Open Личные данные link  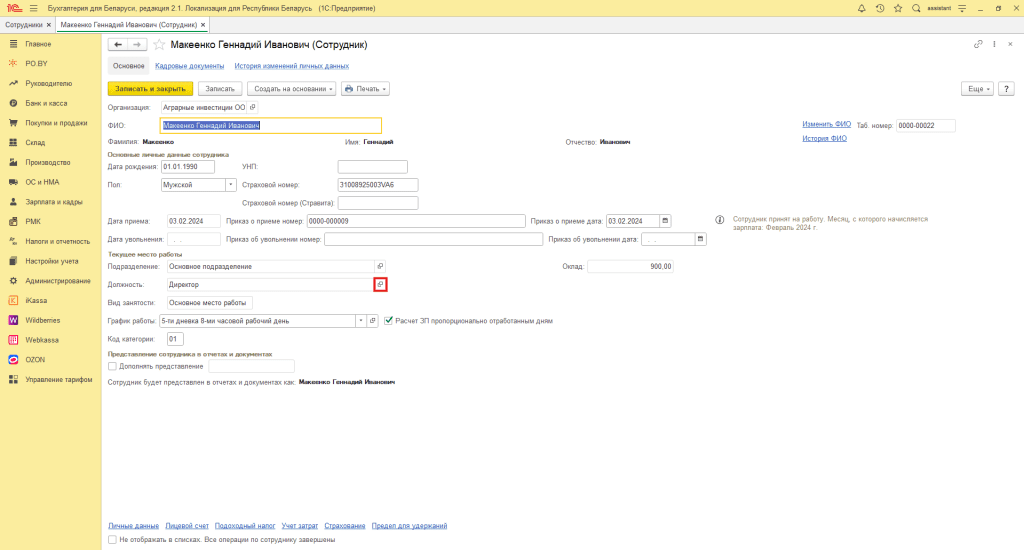coord(133,526)
